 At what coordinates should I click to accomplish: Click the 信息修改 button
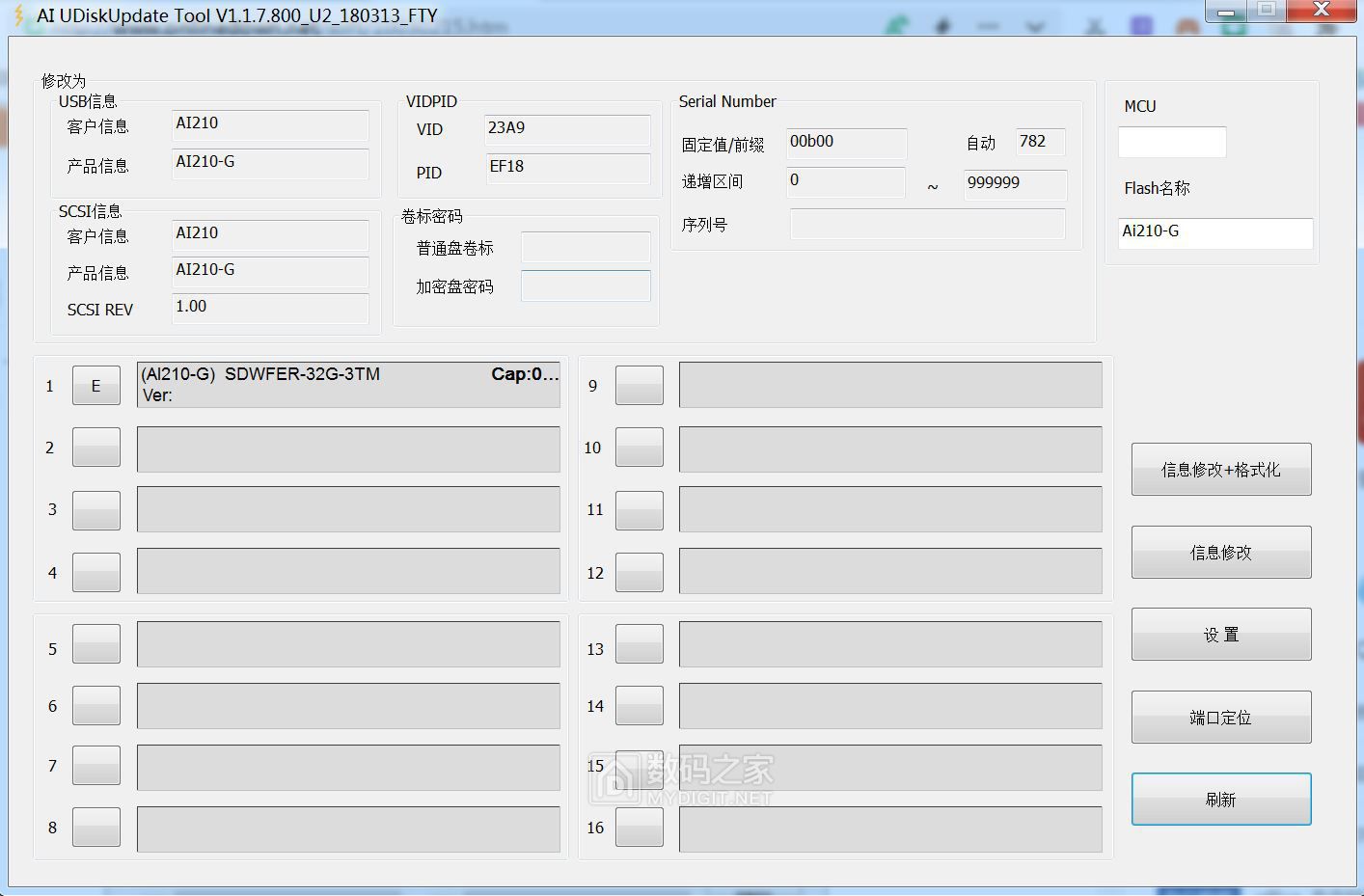[x=1221, y=553]
